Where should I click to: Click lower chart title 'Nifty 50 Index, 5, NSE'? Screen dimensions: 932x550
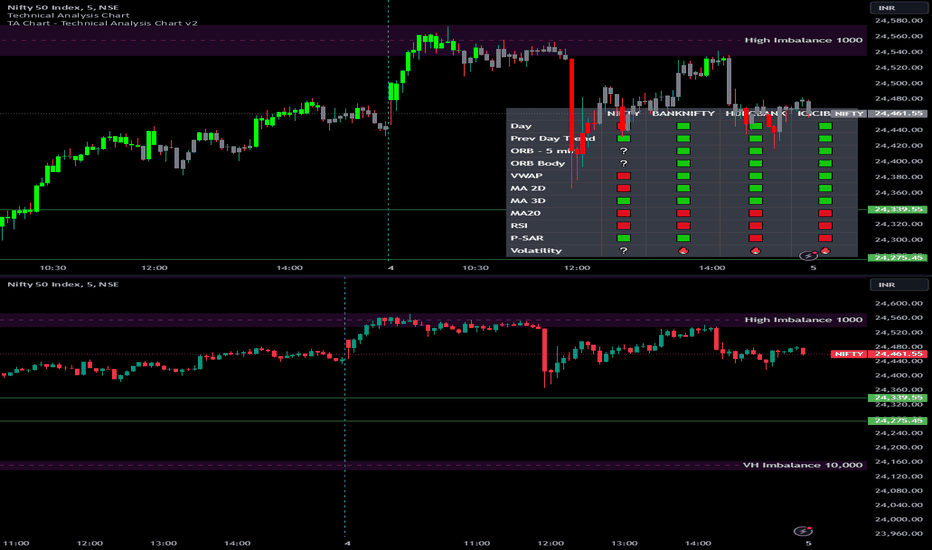63,284
